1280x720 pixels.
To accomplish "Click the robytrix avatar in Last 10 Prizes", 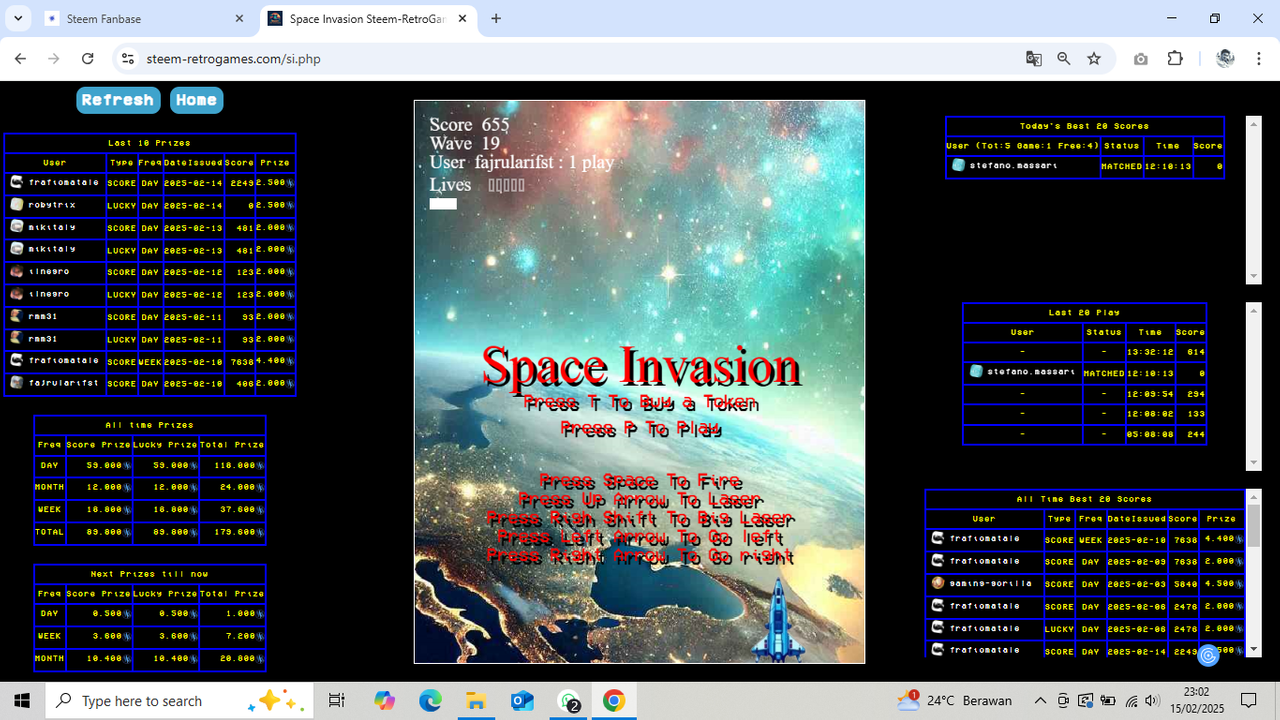I will tap(16, 204).
